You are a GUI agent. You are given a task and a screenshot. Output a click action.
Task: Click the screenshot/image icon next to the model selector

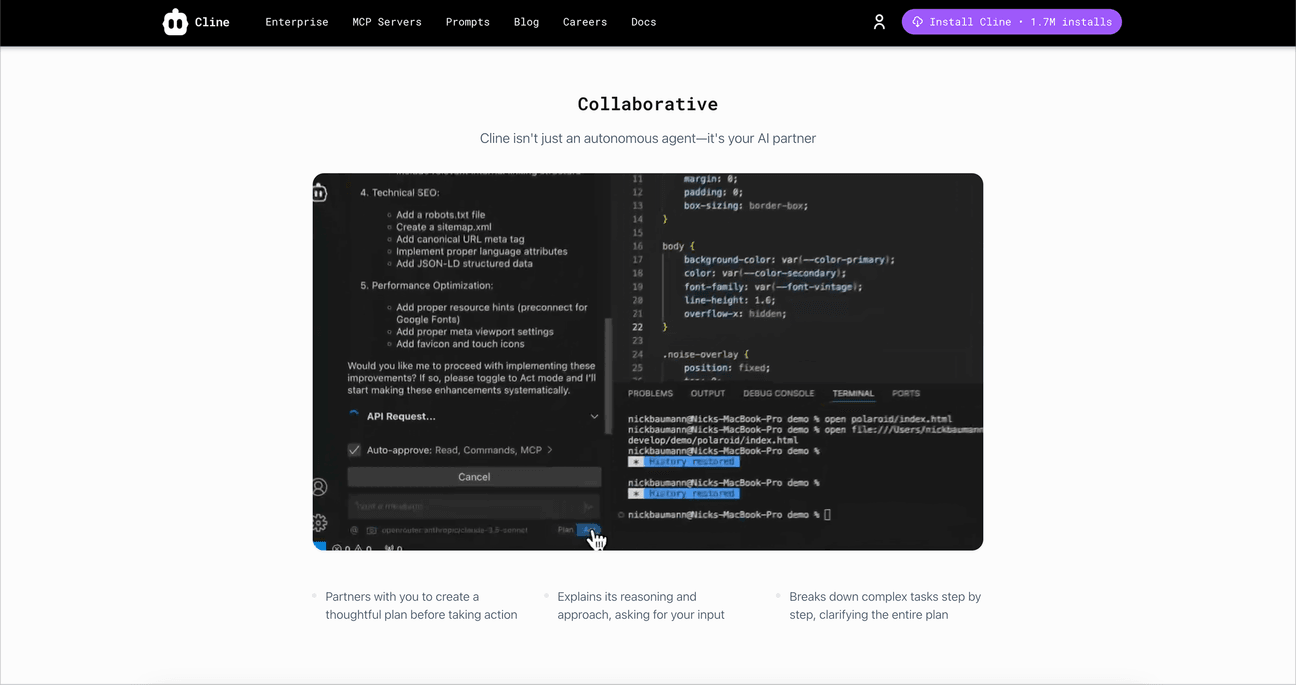click(x=371, y=528)
